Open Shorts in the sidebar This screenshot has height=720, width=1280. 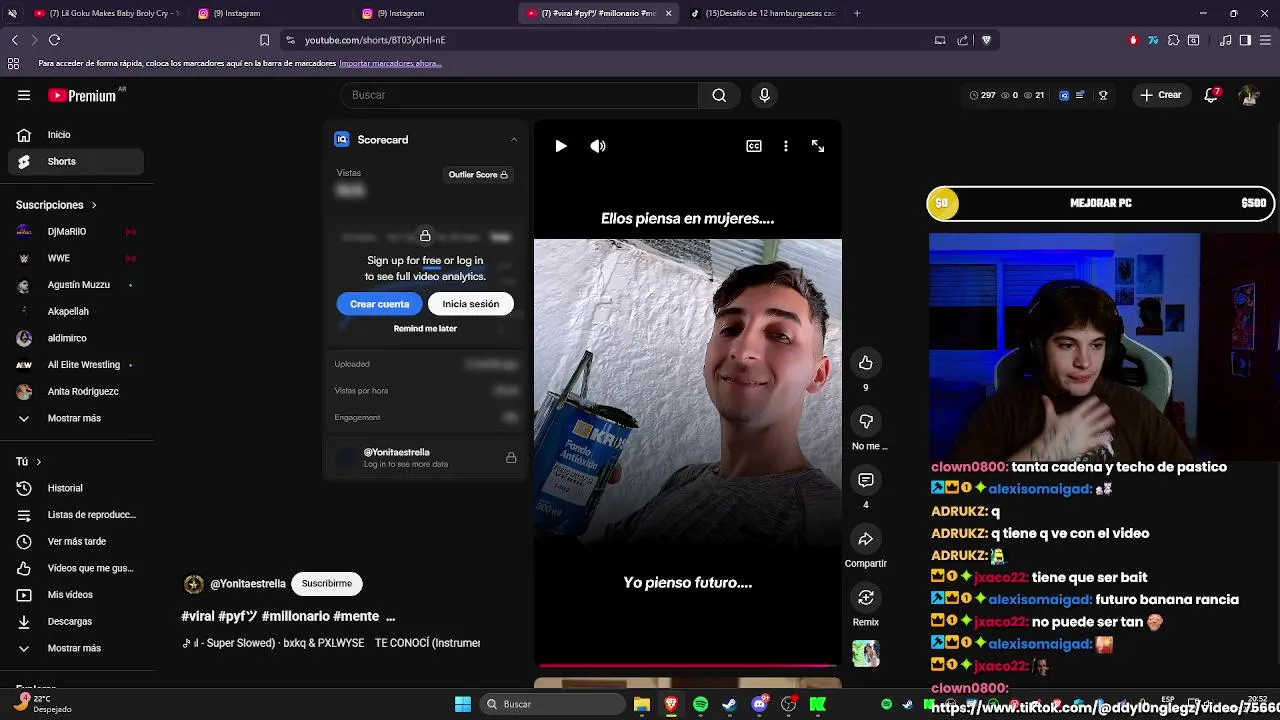pos(76,162)
